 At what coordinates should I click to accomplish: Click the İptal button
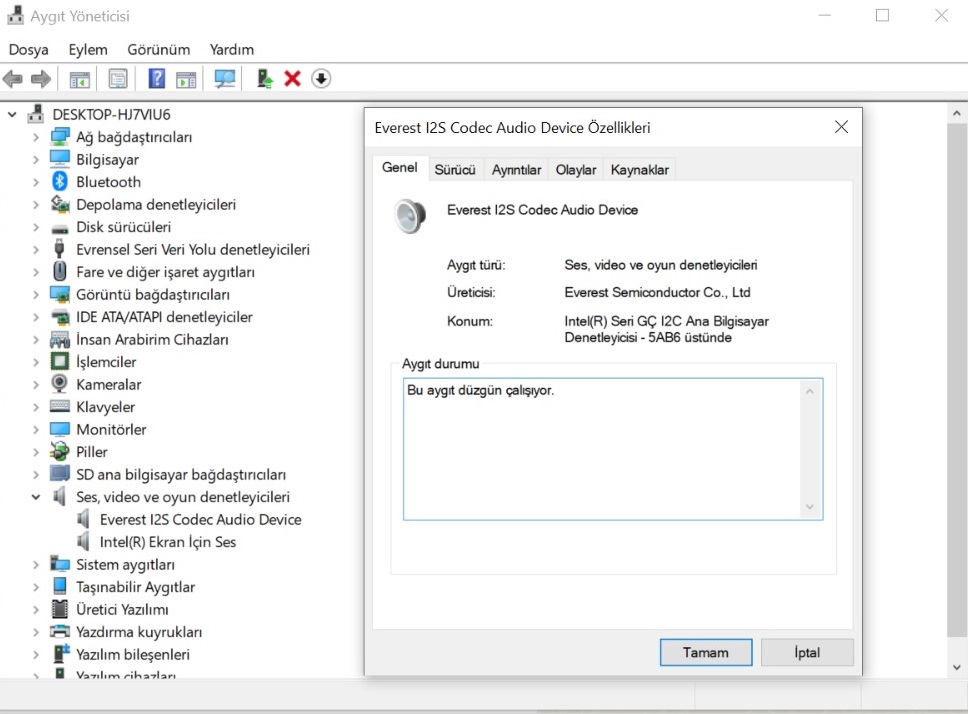807,652
